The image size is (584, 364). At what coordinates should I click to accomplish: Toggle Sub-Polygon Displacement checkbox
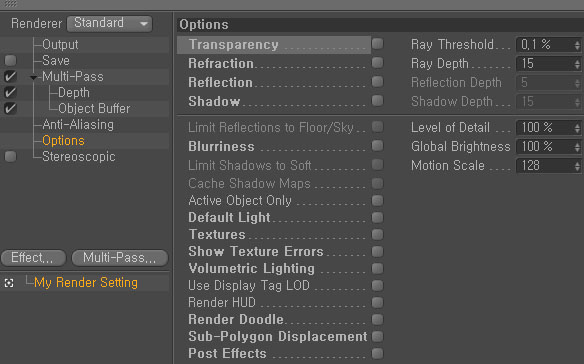(x=377, y=336)
